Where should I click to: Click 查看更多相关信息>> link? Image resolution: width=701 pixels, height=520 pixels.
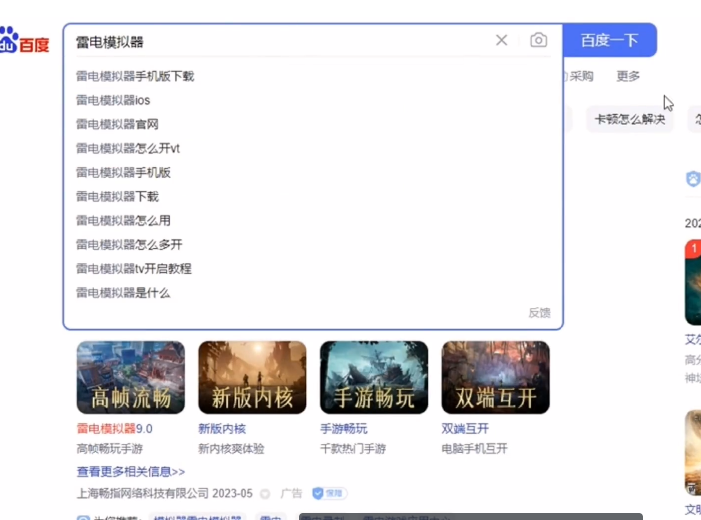tap(131, 472)
